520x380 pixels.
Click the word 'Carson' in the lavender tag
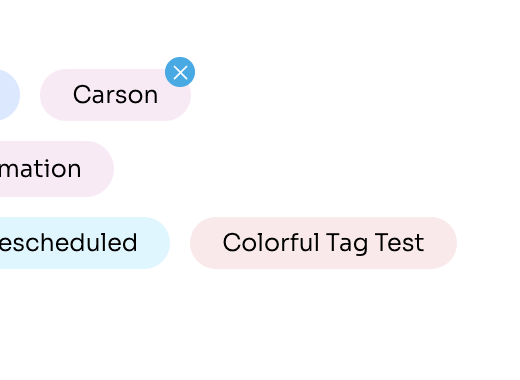pos(115,95)
